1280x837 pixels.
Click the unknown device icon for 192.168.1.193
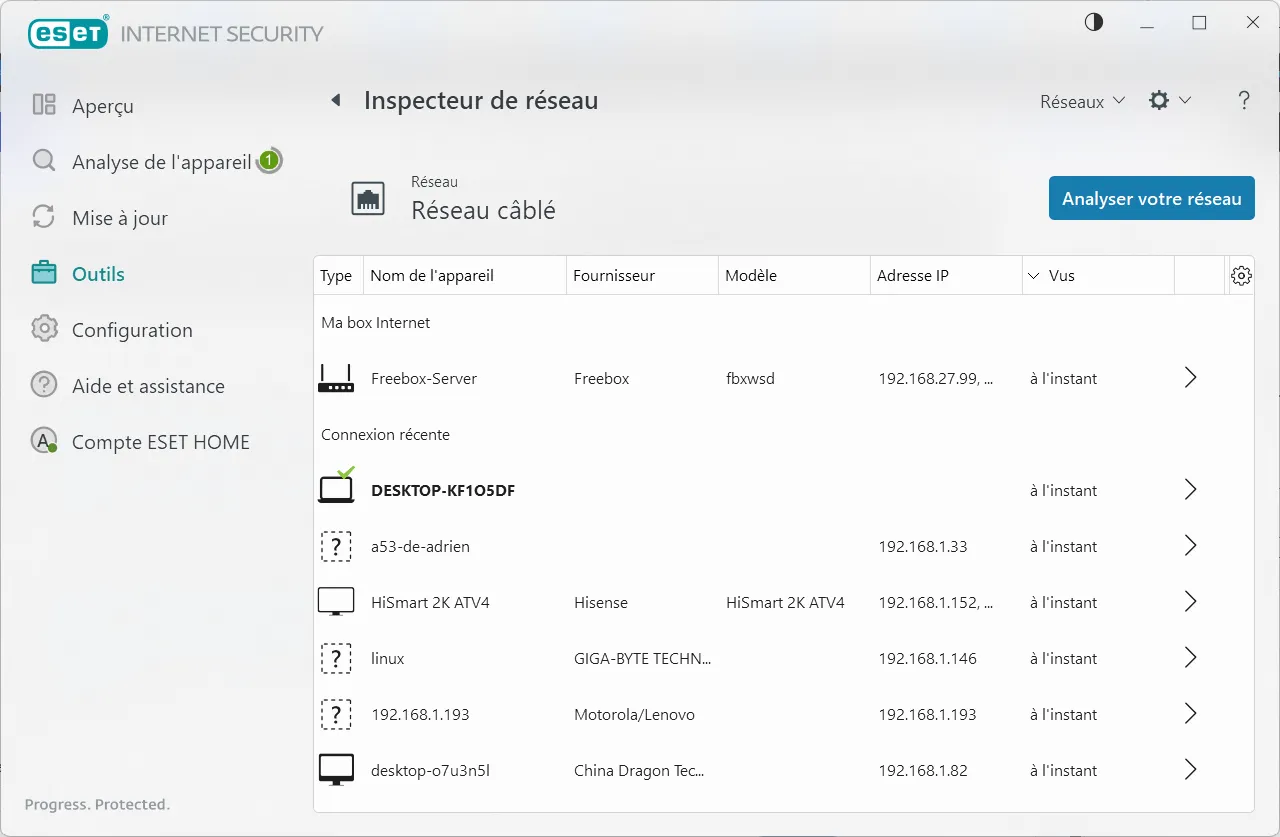tap(336, 714)
